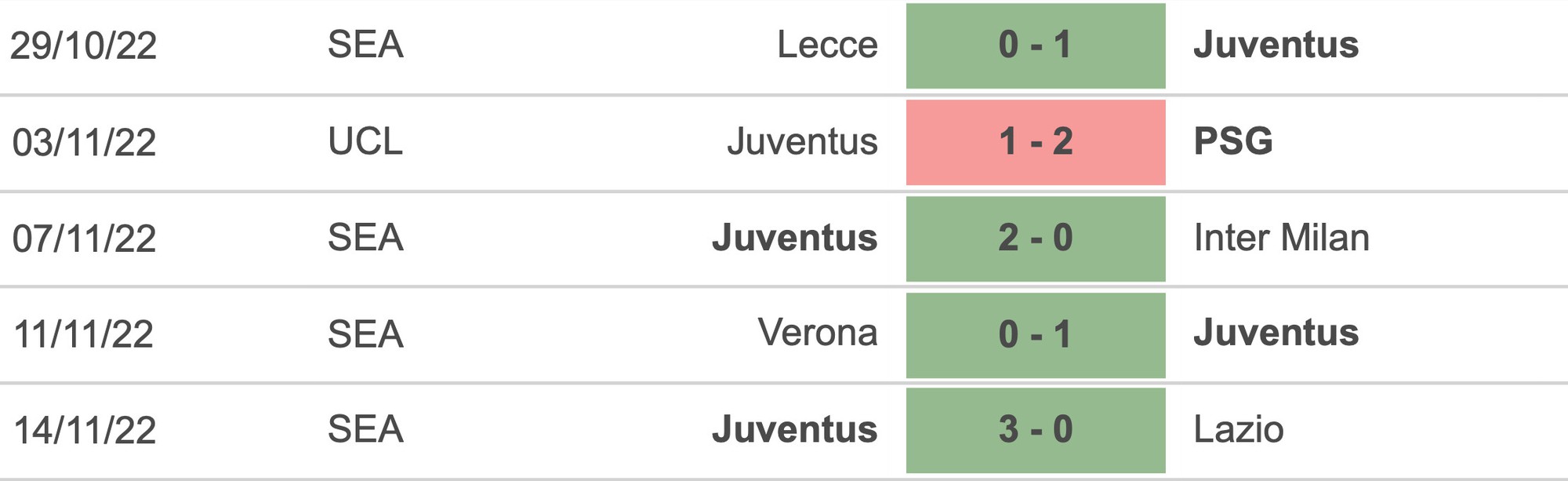Open the 3 - 0 Lazio match score

click(x=1036, y=430)
